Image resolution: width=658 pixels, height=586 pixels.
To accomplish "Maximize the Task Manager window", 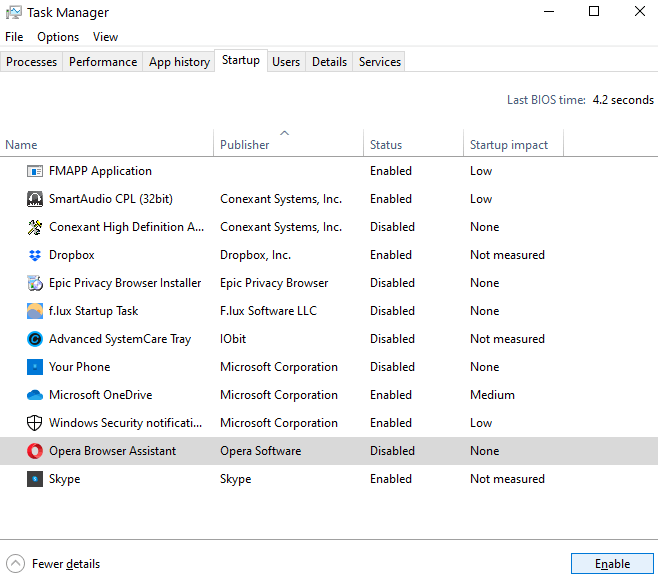I will [594, 12].
